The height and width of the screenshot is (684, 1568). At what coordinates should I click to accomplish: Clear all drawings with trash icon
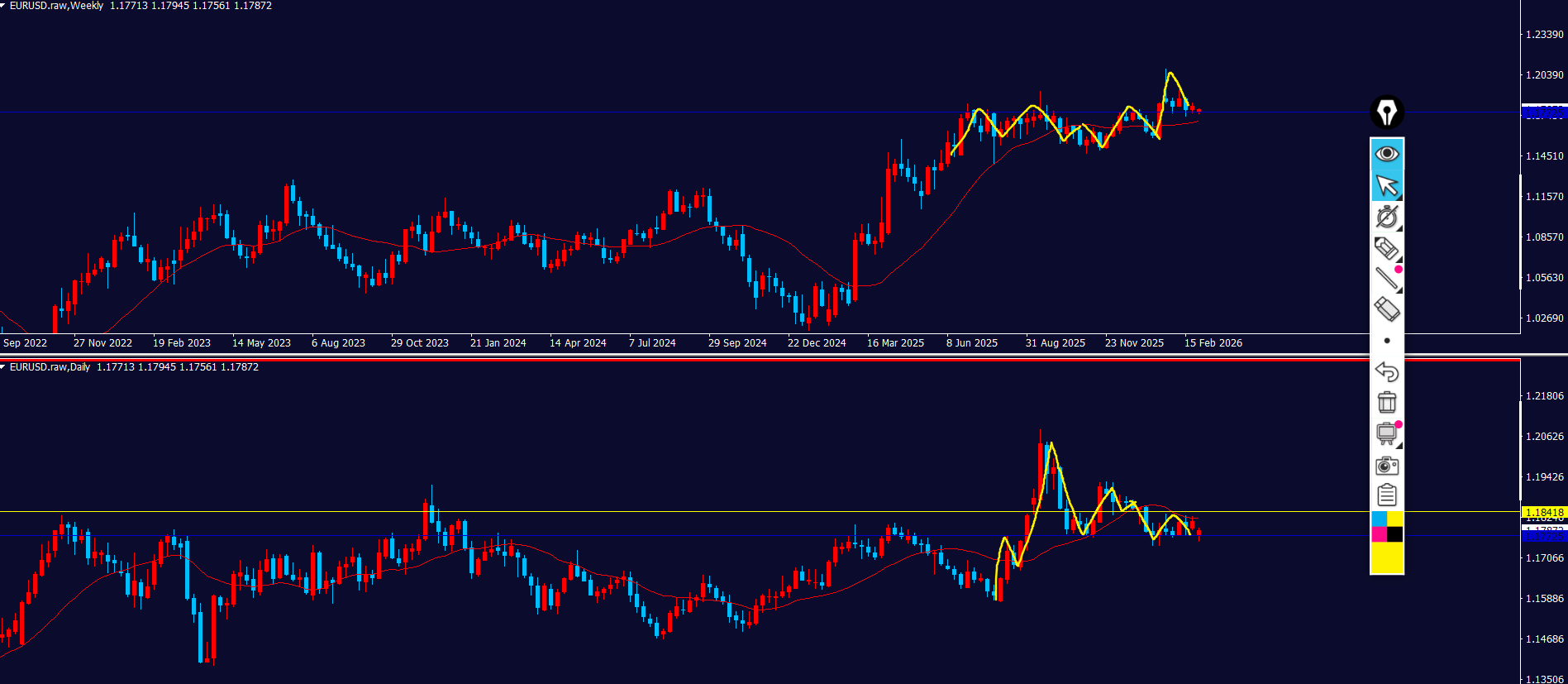(x=1386, y=402)
